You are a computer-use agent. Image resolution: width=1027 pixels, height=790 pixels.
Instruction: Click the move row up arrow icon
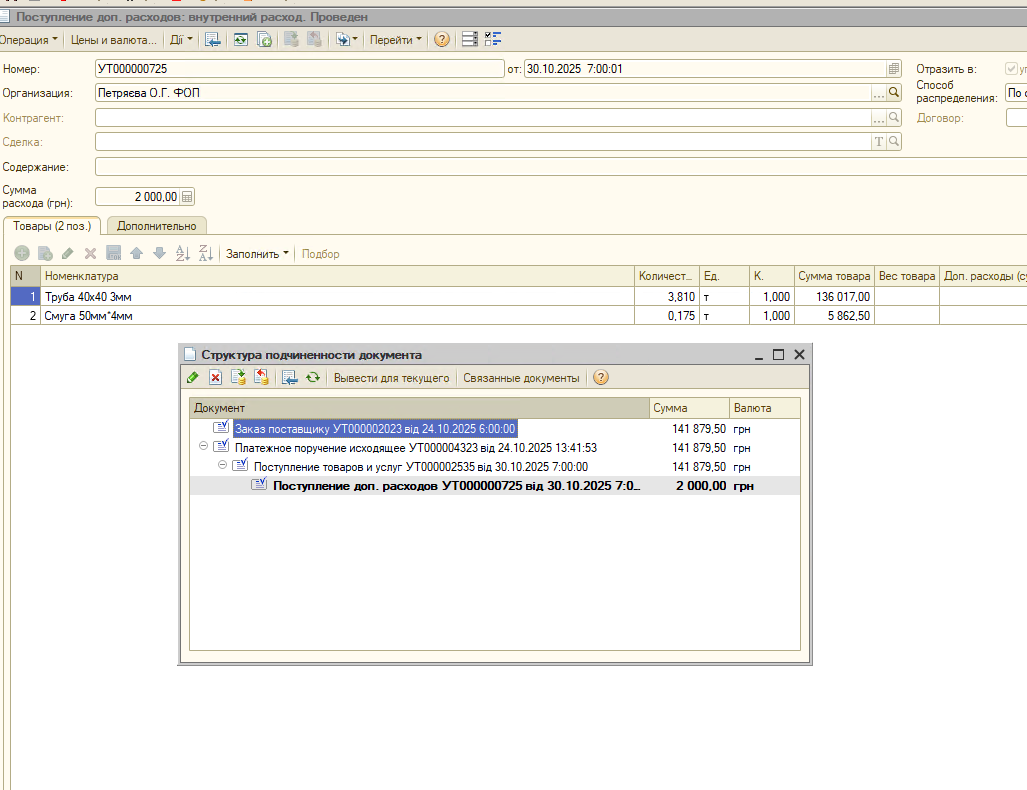(136, 254)
